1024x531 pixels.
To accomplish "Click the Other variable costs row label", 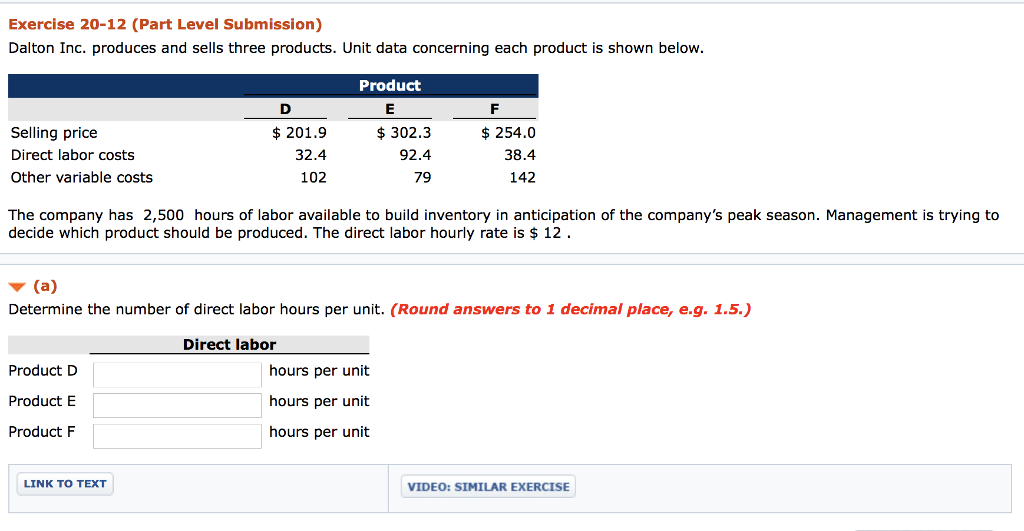I will (x=81, y=178).
